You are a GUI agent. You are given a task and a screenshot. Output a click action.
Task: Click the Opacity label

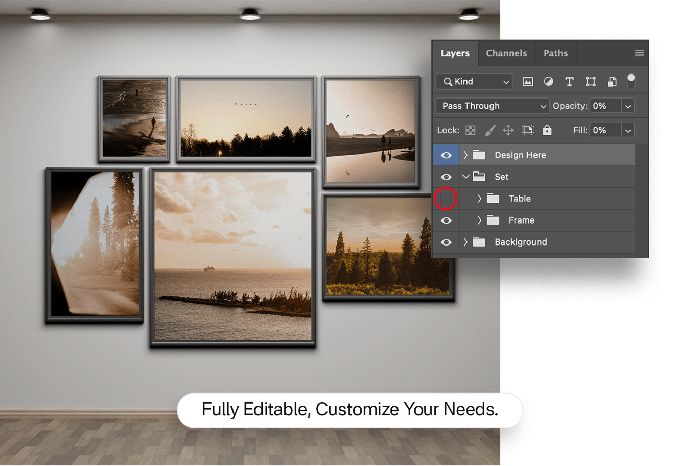[x=570, y=106]
